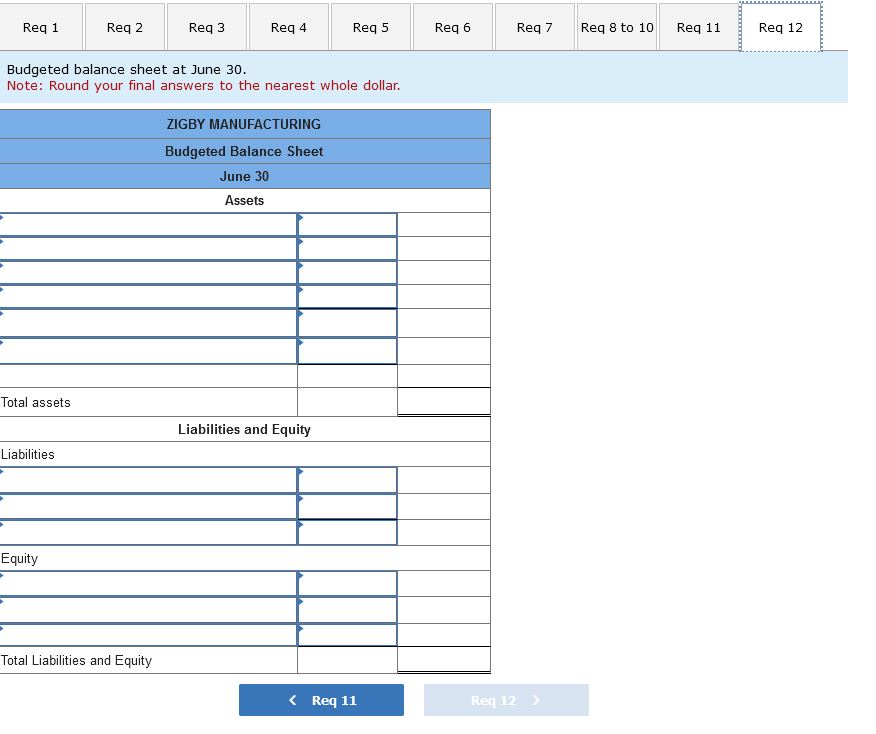Open first equity account name dropdown

click(149, 584)
